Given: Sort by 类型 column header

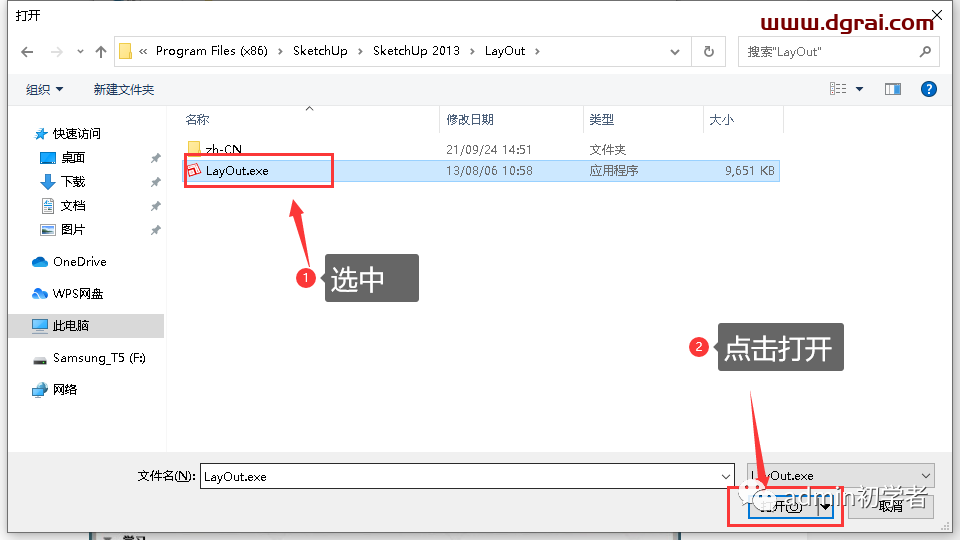Looking at the screenshot, I should click(601, 120).
